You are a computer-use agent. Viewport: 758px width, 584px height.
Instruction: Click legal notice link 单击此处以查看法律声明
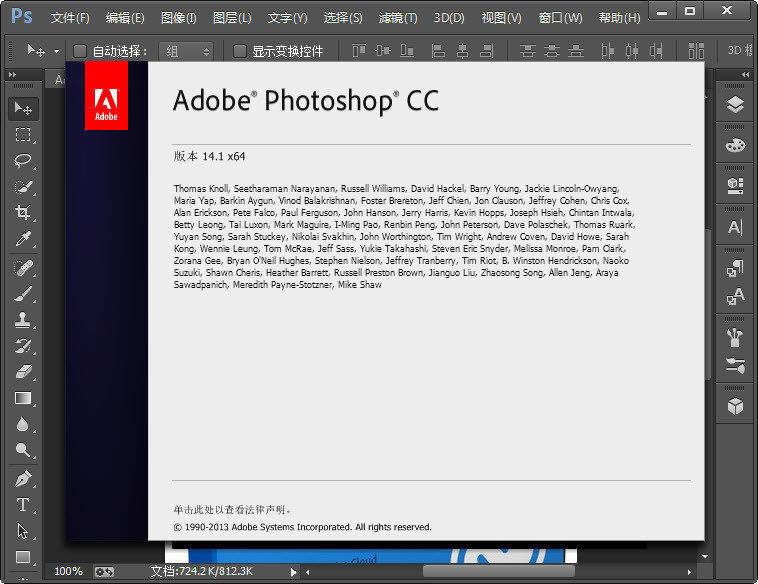tap(232, 510)
